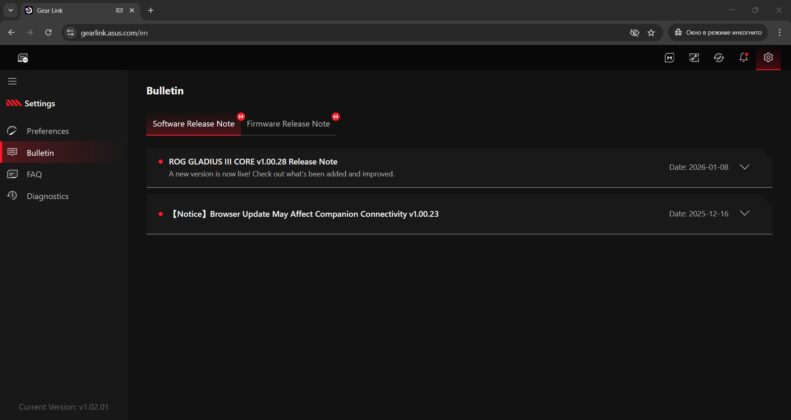Screen dimensions: 791x420
Task: Select the Preferences icon in the sidebar
Action: [x=12, y=131]
